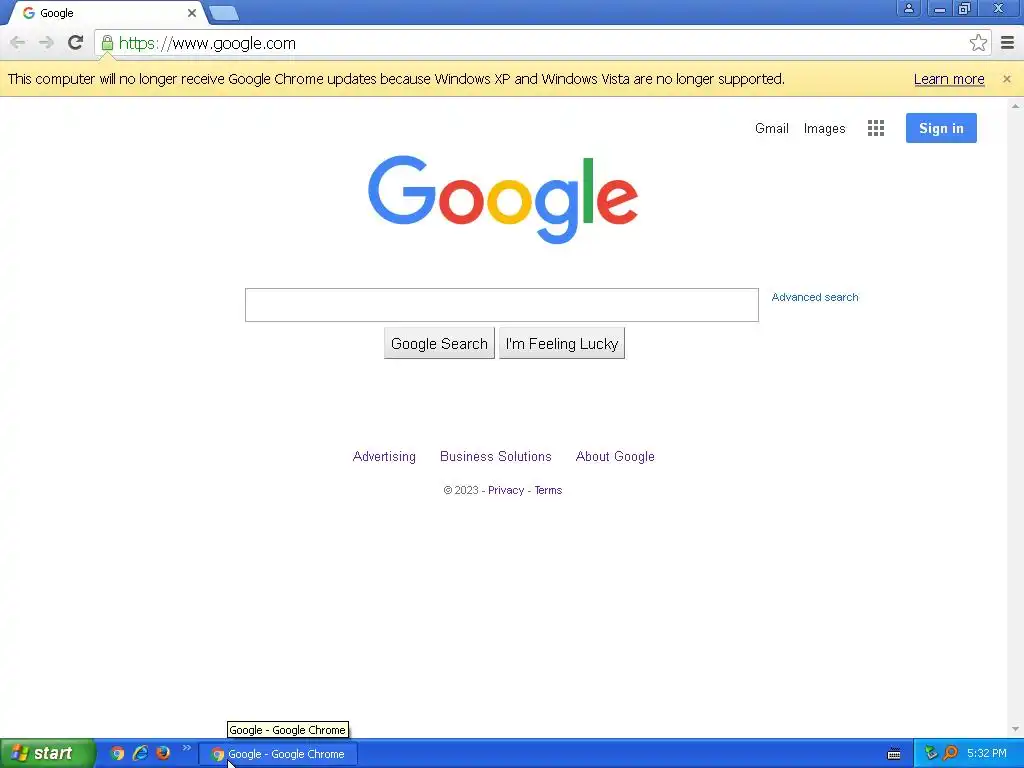Image resolution: width=1024 pixels, height=768 pixels.
Task: Open the Advertising footer link
Action: click(384, 456)
